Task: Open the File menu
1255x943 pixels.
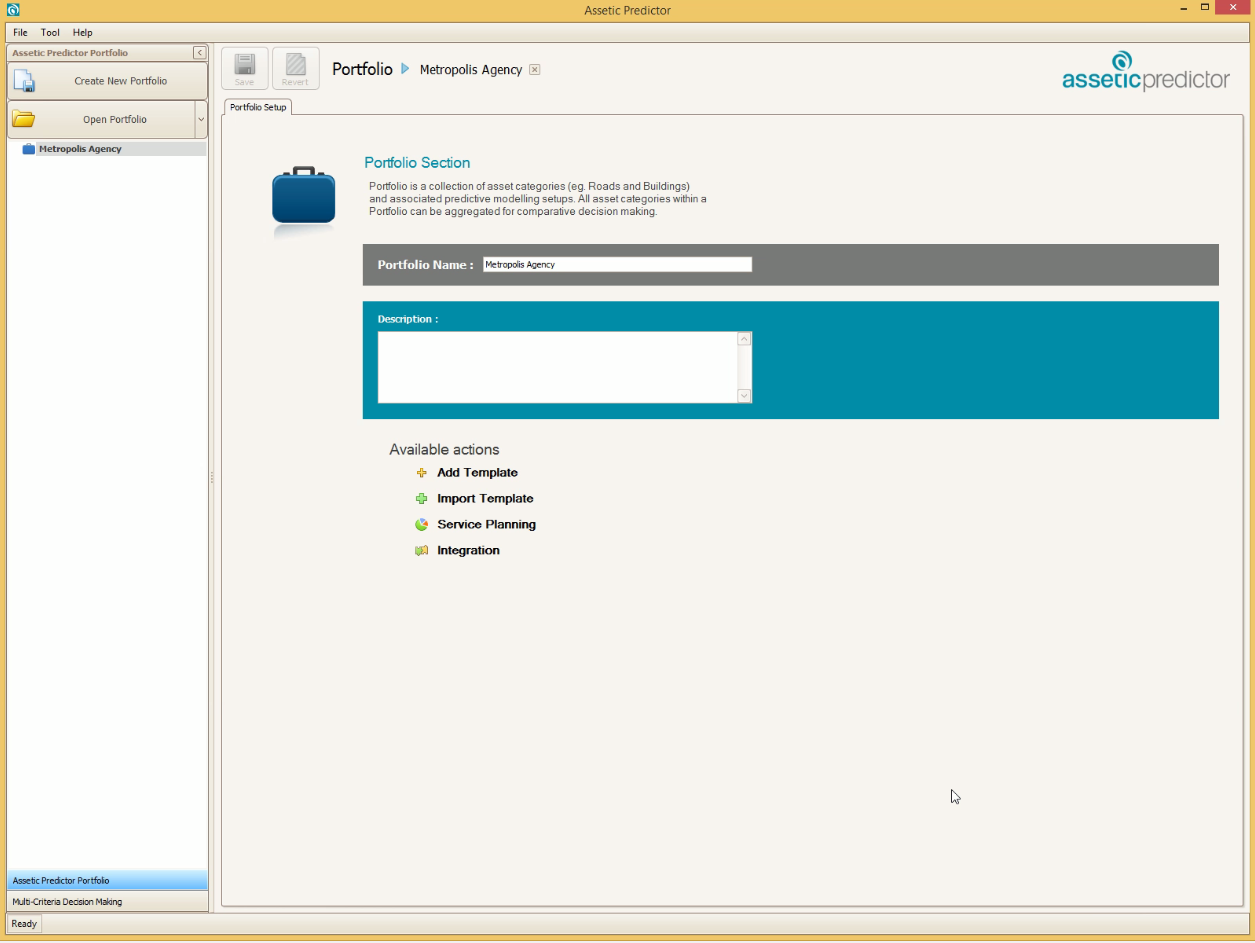Action: coord(20,33)
